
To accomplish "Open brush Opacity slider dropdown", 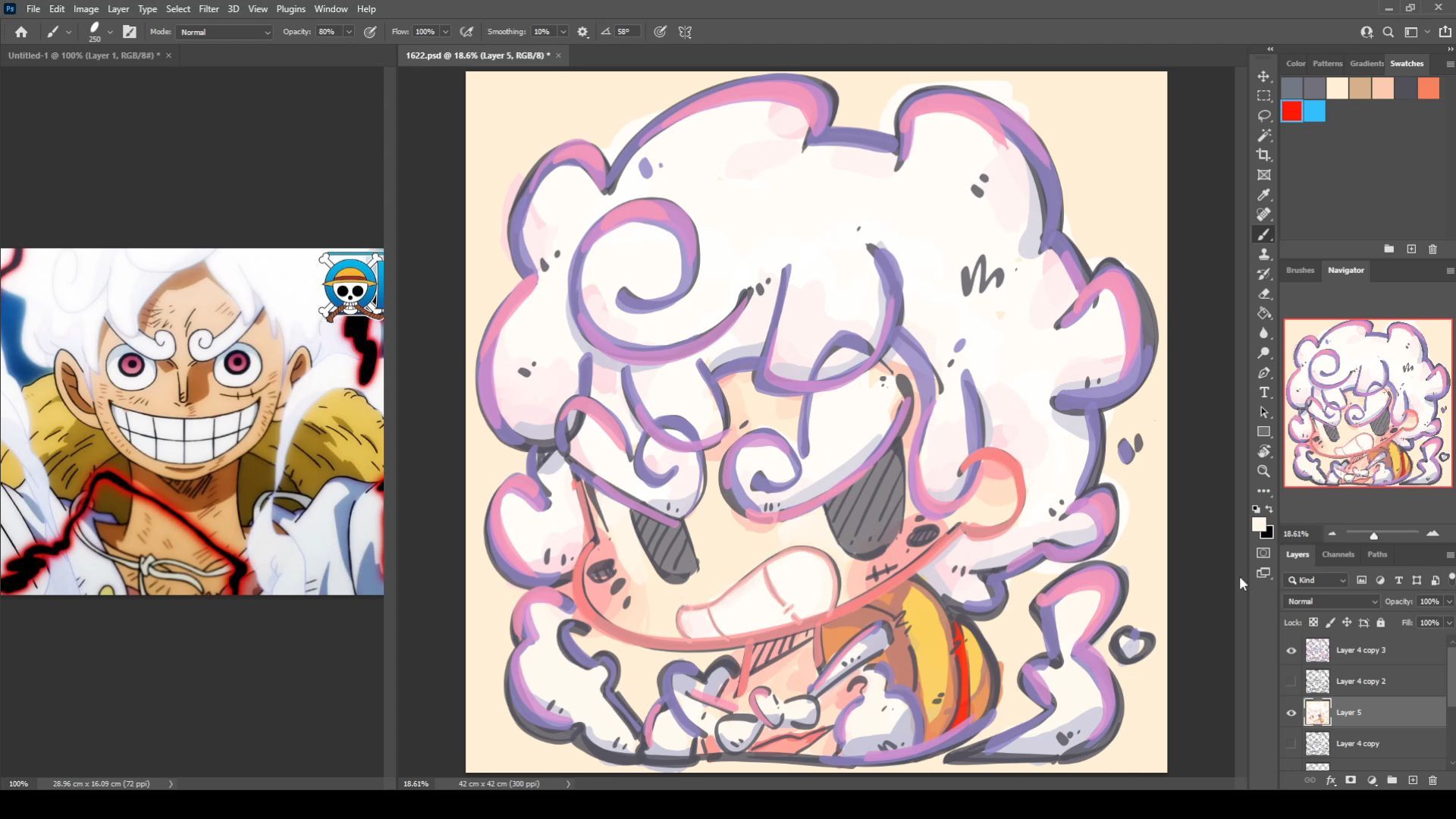I will [x=349, y=32].
